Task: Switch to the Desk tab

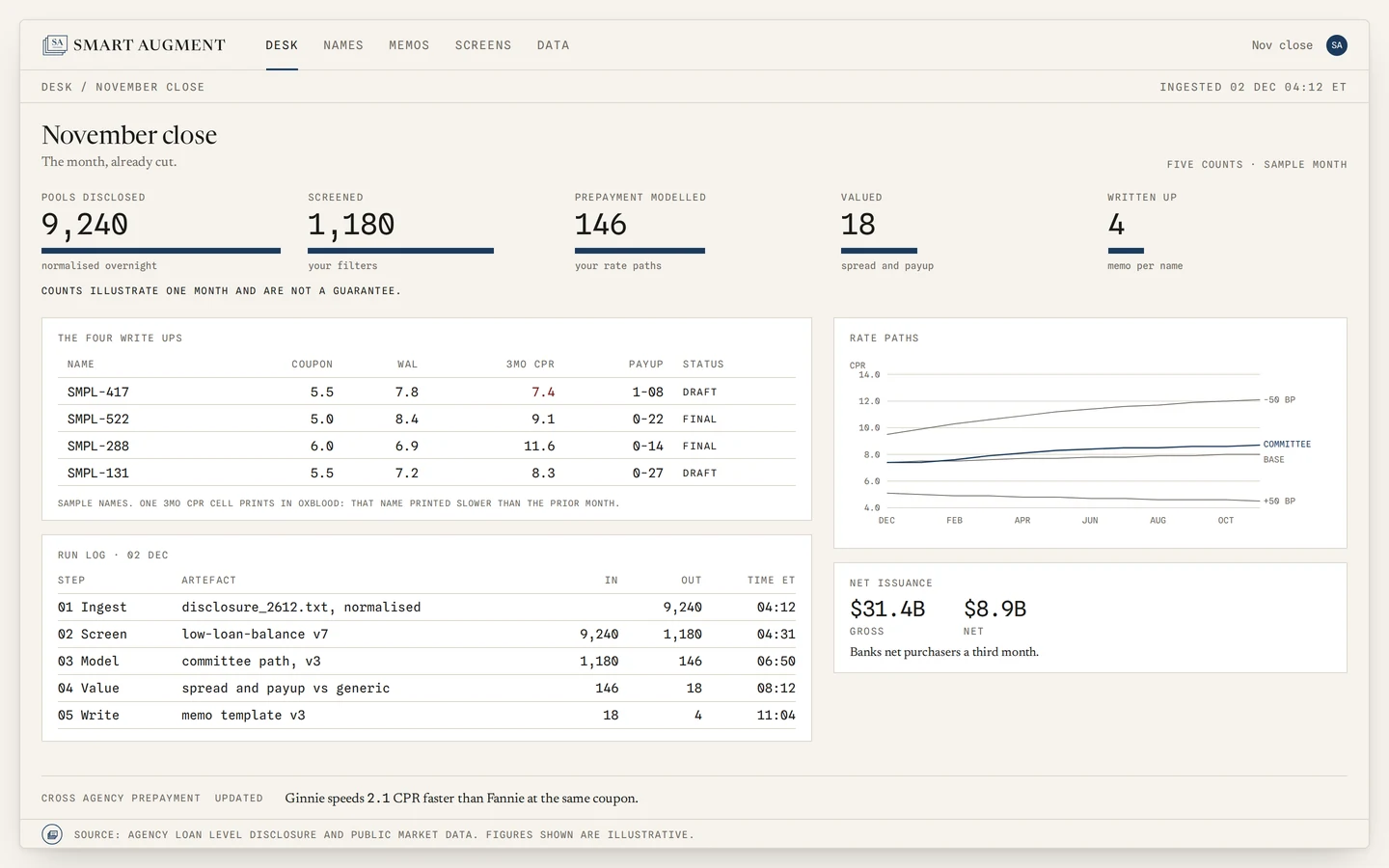Action: [282, 45]
